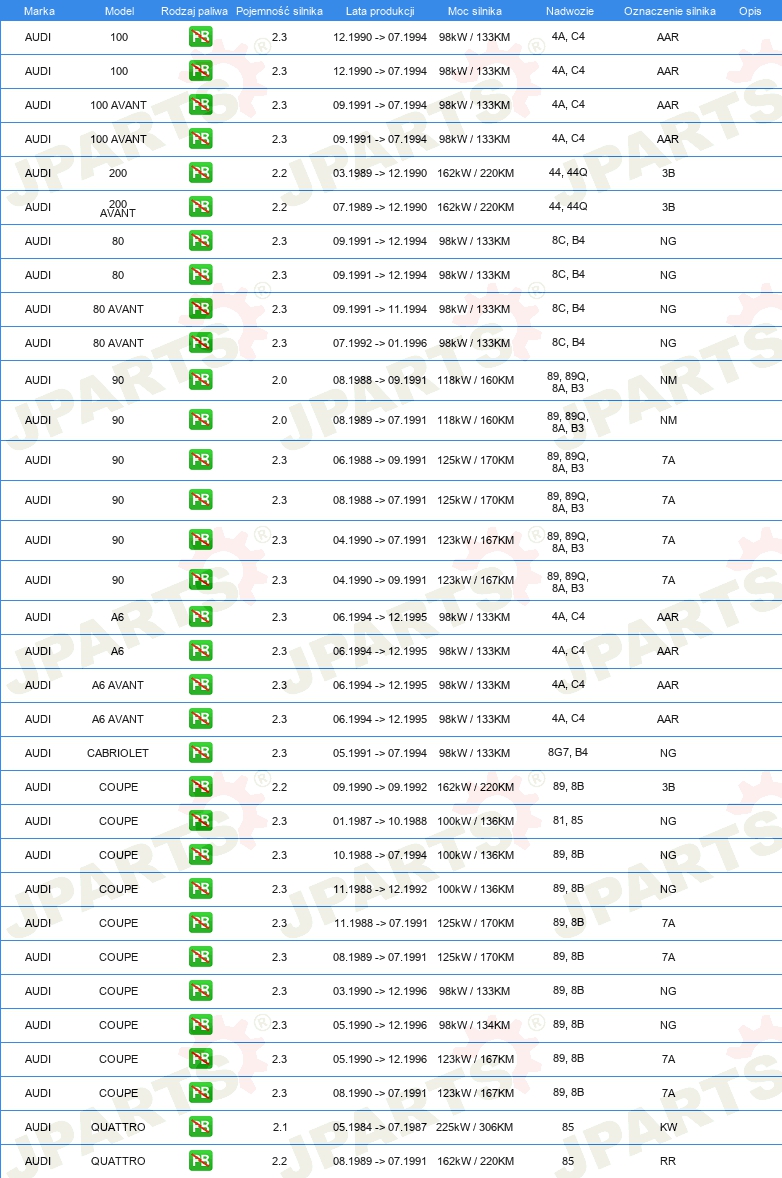
Task: Click the fuel icon for COUPE 08.1989 -> 07.1991
Action: coord(201,957)
